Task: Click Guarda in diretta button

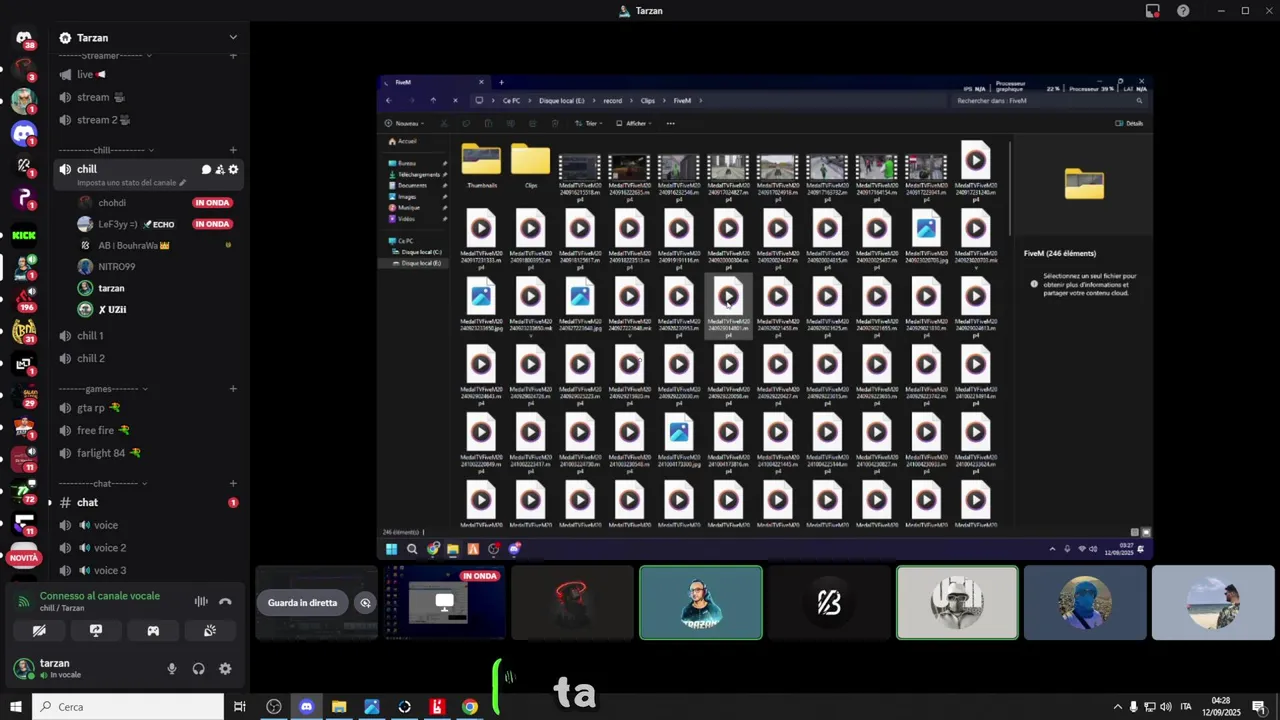Action: pyautogui.click(x=302, y=603)
